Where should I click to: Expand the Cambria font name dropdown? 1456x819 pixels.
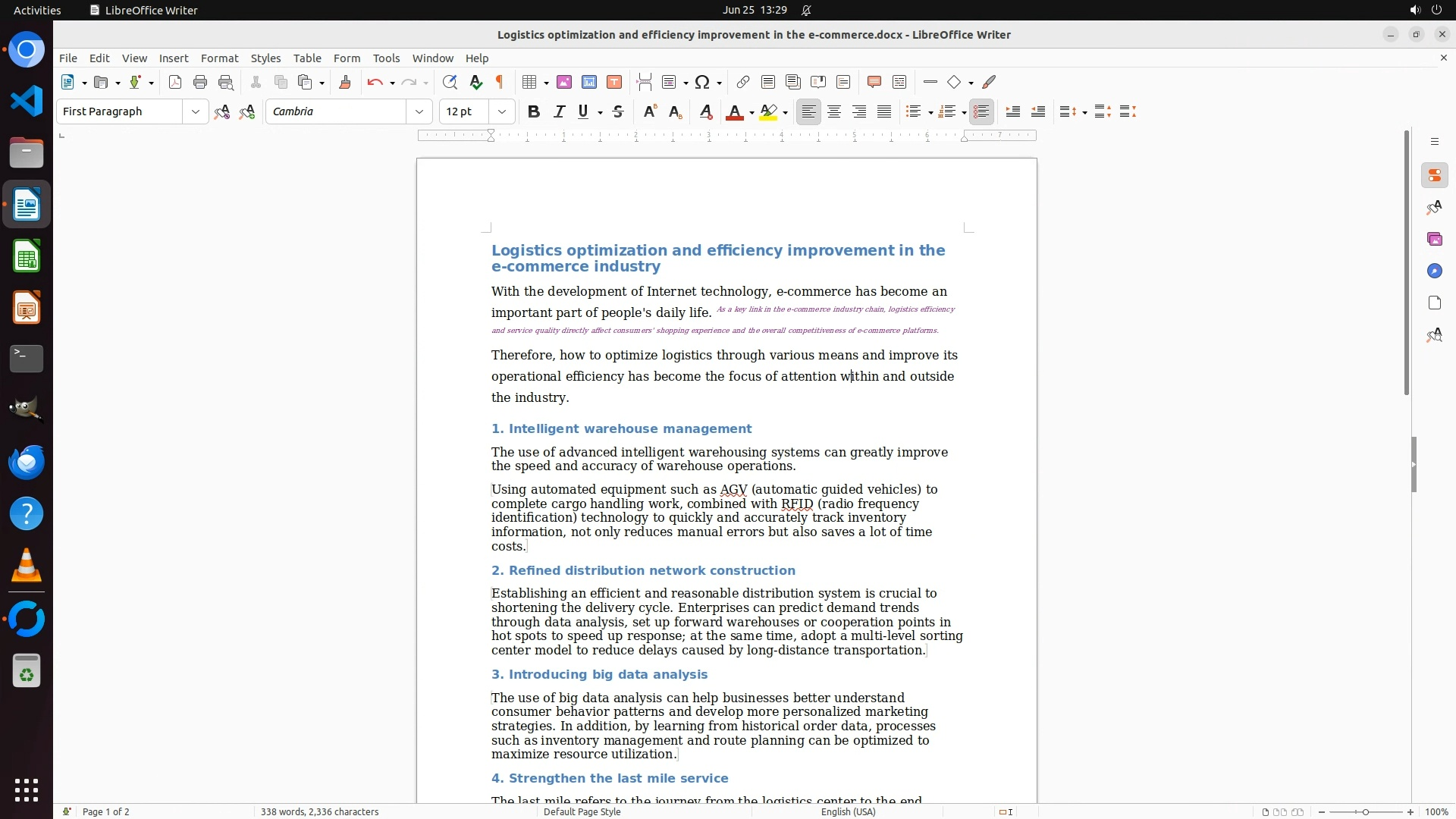coord(419,111)
